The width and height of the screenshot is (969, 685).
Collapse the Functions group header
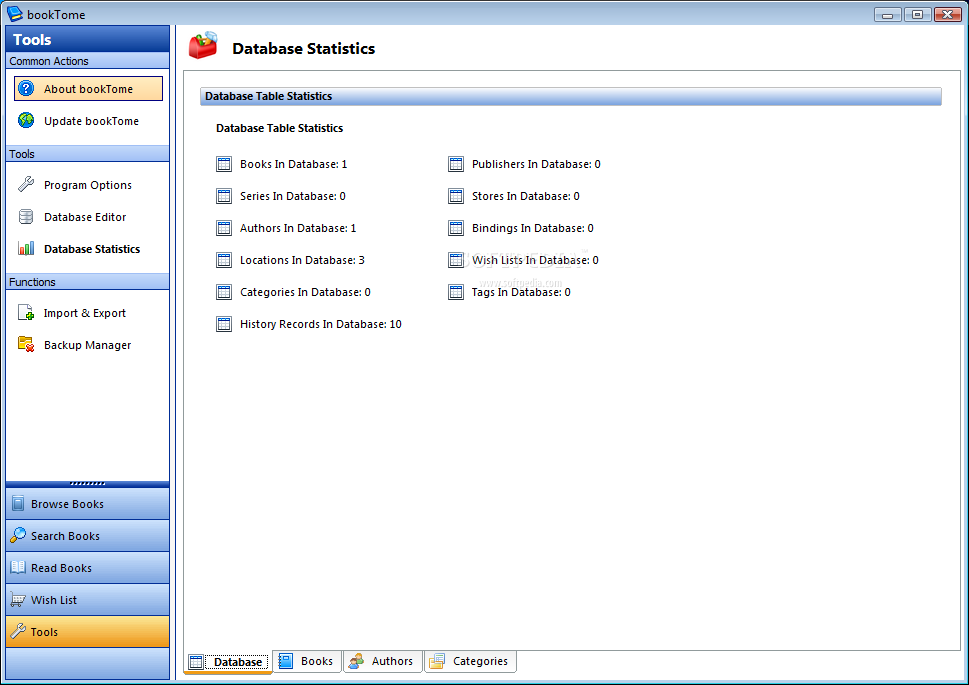[87, 282]
